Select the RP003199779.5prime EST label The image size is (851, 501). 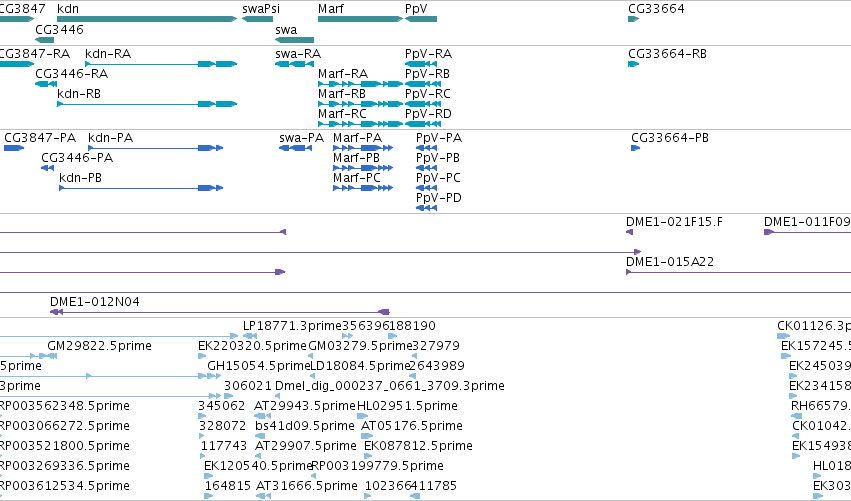point(378,466)
